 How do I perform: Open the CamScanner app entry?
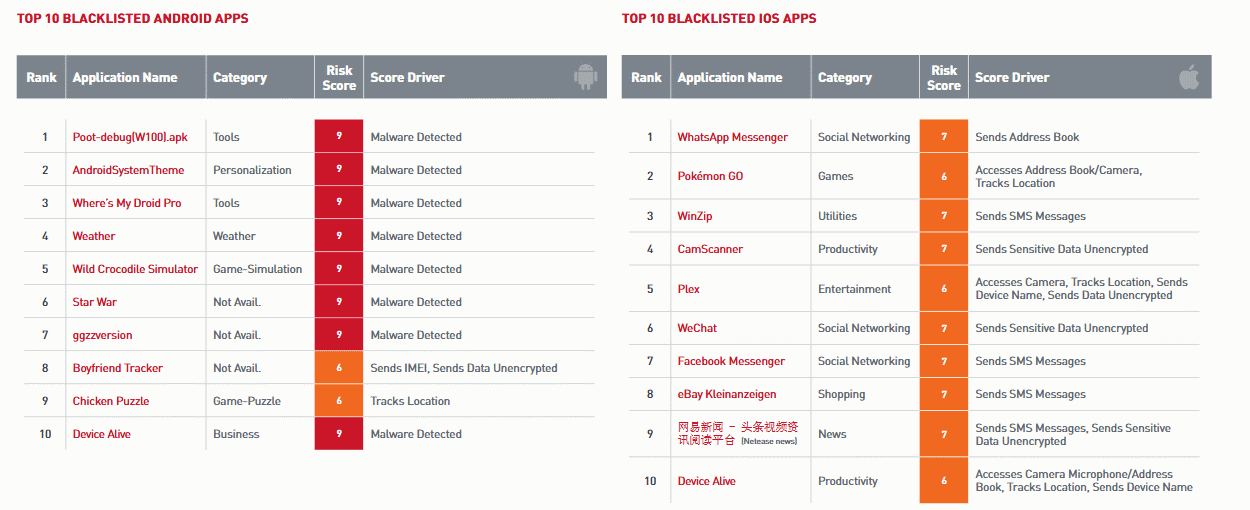710,249
